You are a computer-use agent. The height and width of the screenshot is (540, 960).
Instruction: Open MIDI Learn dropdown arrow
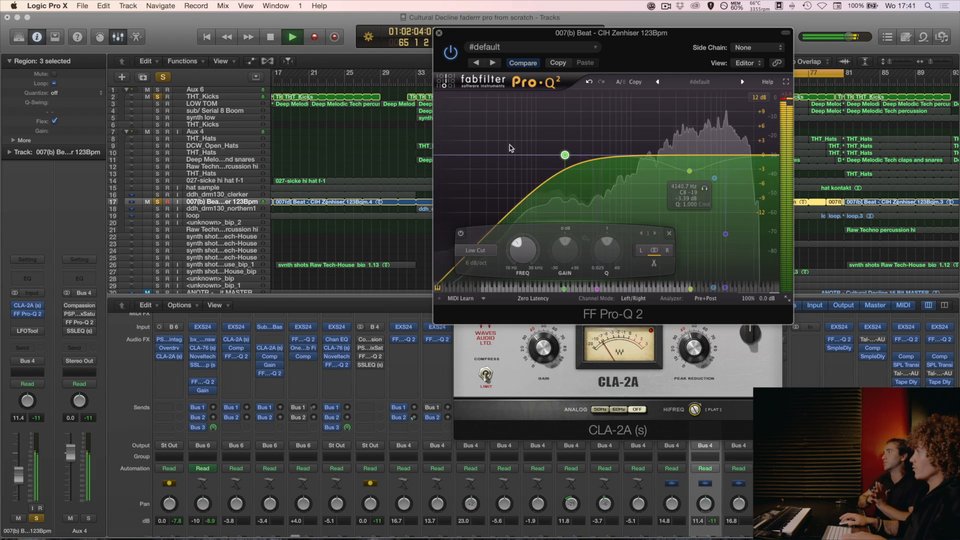[483, 298]
